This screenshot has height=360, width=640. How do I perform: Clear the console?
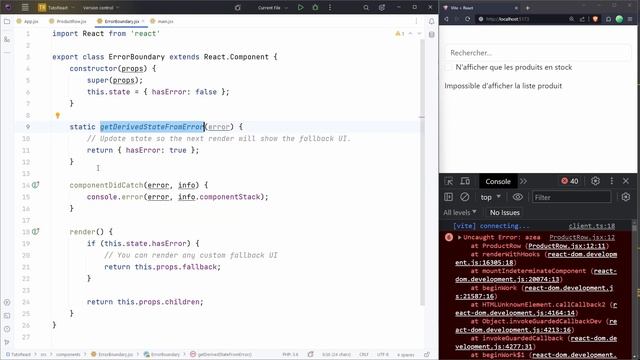pyautogui.click(x=464, y=197)
